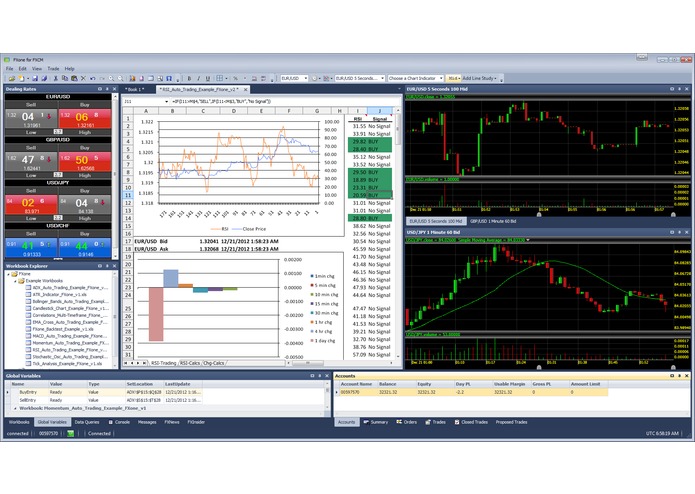Image resolution: width=695 pixels, height=494 pixels.
Task: Click the blue headphones toolbar icon
Action: click(x=169, y=78)
